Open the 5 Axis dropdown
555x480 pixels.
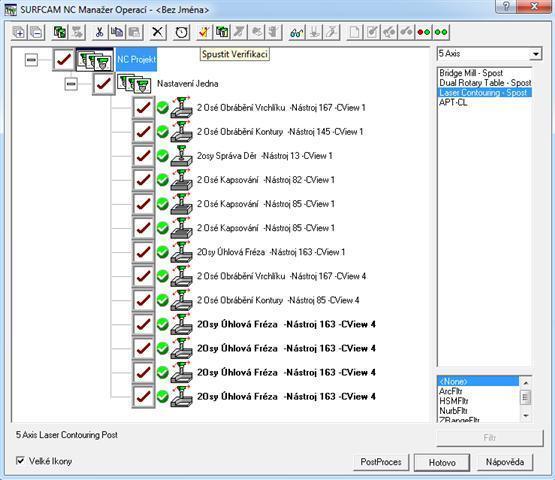(536, 54)
